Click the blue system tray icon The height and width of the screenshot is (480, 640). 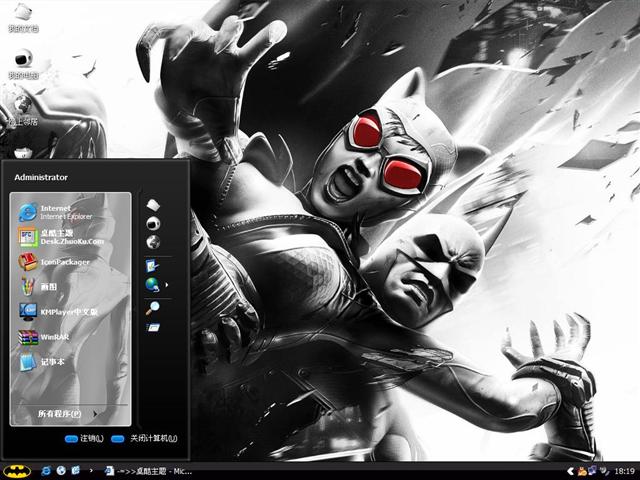[x=592, y=471]
